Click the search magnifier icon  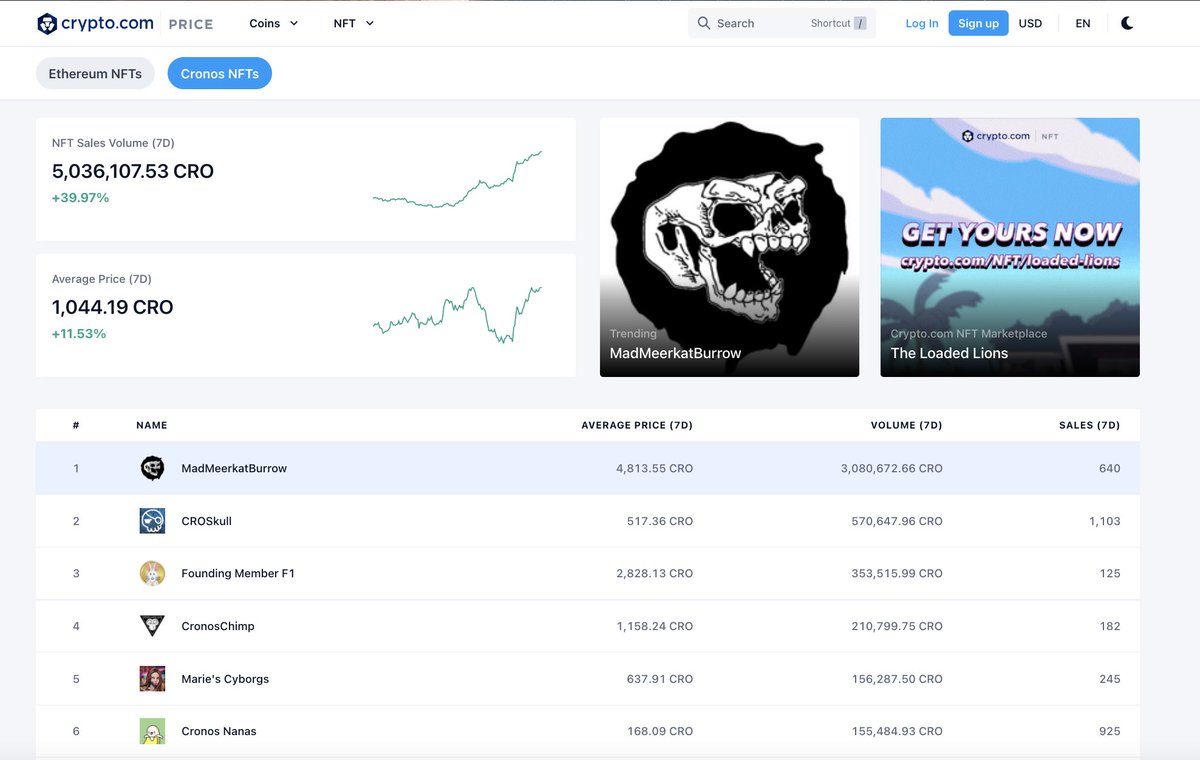tap(704, 23)
